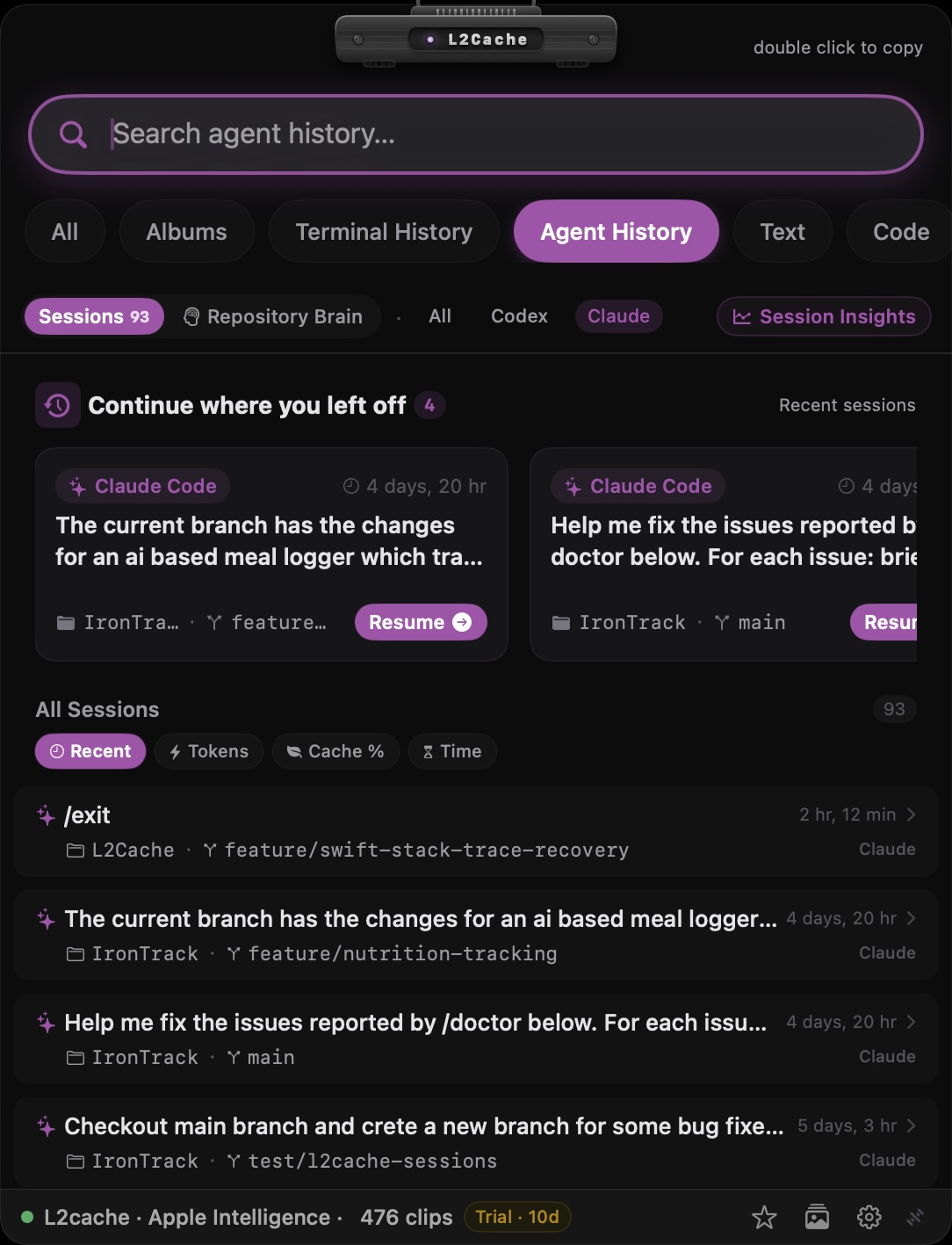952x1245 pixels.
Task: Expand chevron on Checkout main branch session
Action: 911,1126
